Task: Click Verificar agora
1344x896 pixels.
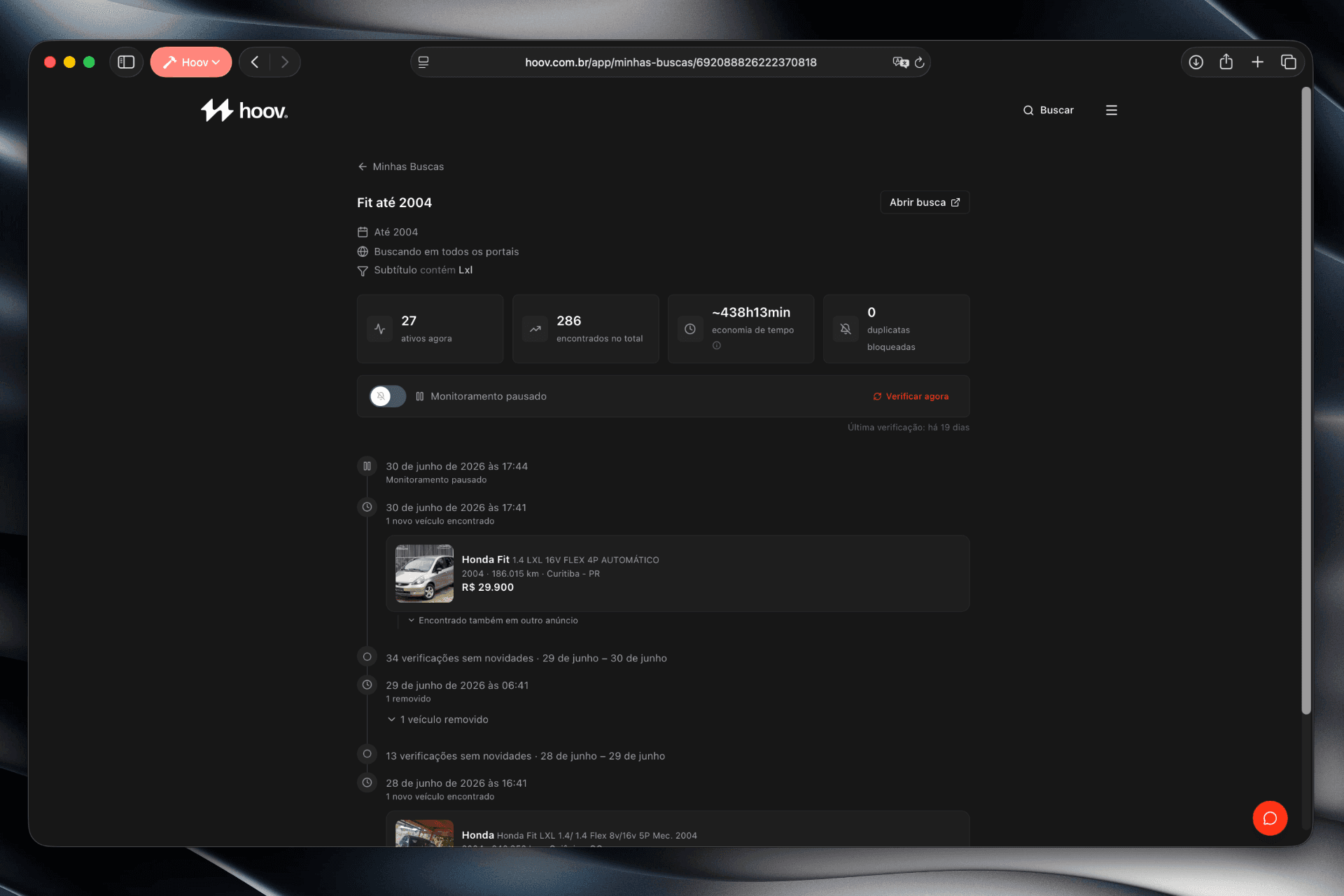Action: 911,396
